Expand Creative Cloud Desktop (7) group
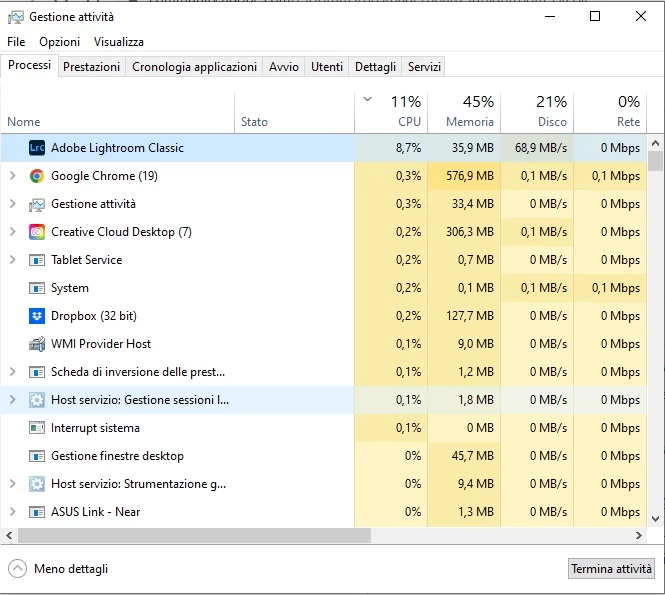Image resolution: width=665 pixels, height=595 pixels. [x=13, y=232]
